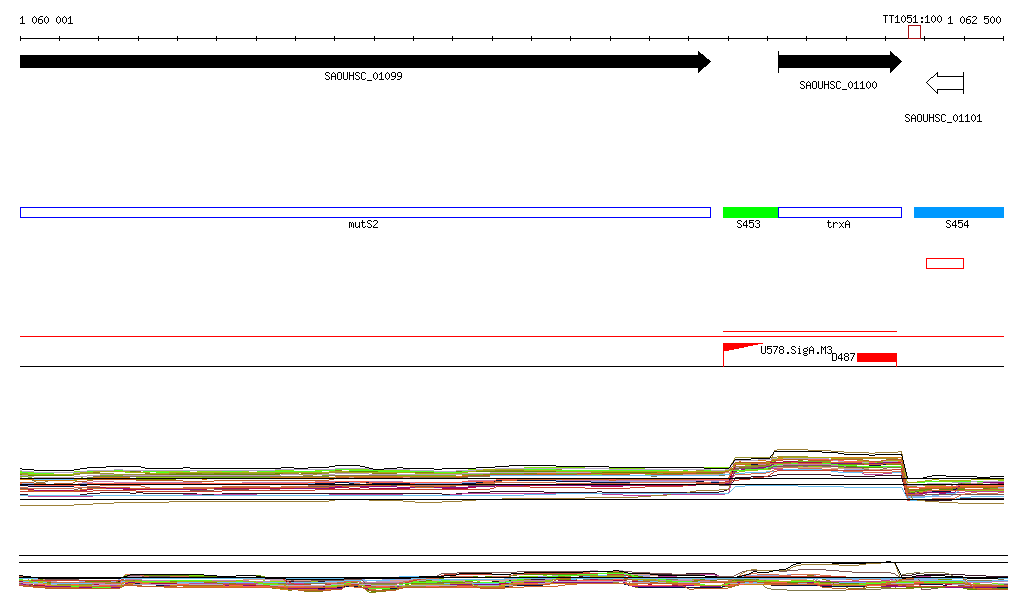Click the red outlined box below S454
The image size is (1024, 611).
pyautogui.click(x=945, y=264)
